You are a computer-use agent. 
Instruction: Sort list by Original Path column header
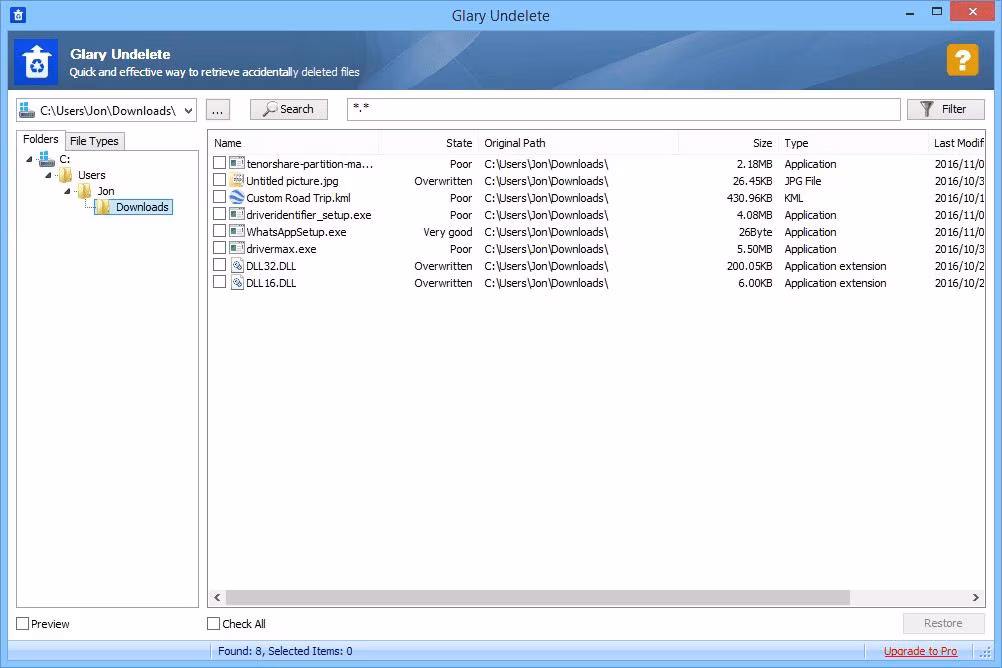(578, 143)
